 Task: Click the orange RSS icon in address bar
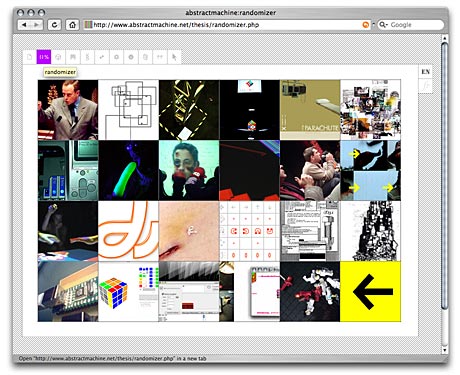[x=366, y=25]
